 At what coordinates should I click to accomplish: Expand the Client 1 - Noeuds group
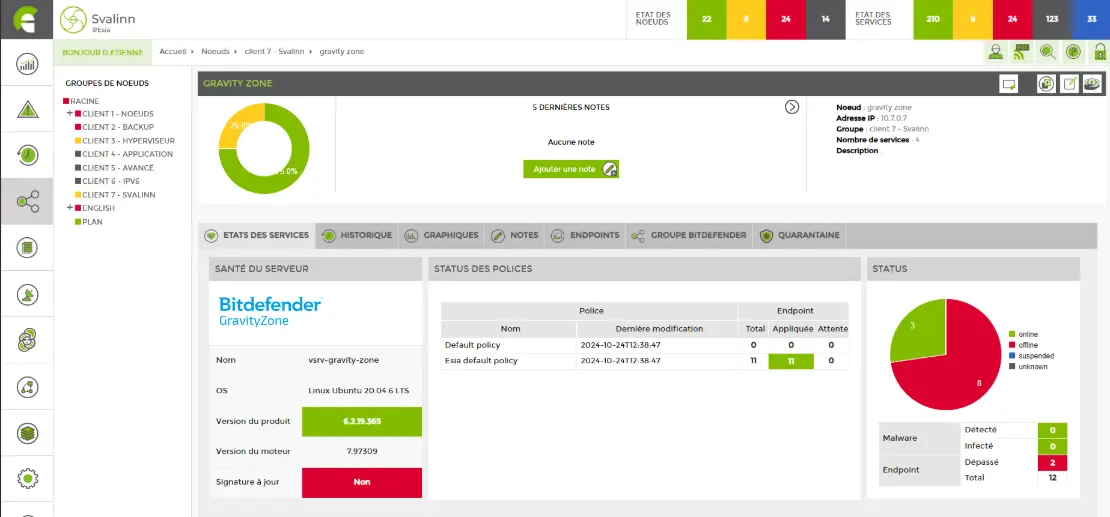tap(69, 113)
